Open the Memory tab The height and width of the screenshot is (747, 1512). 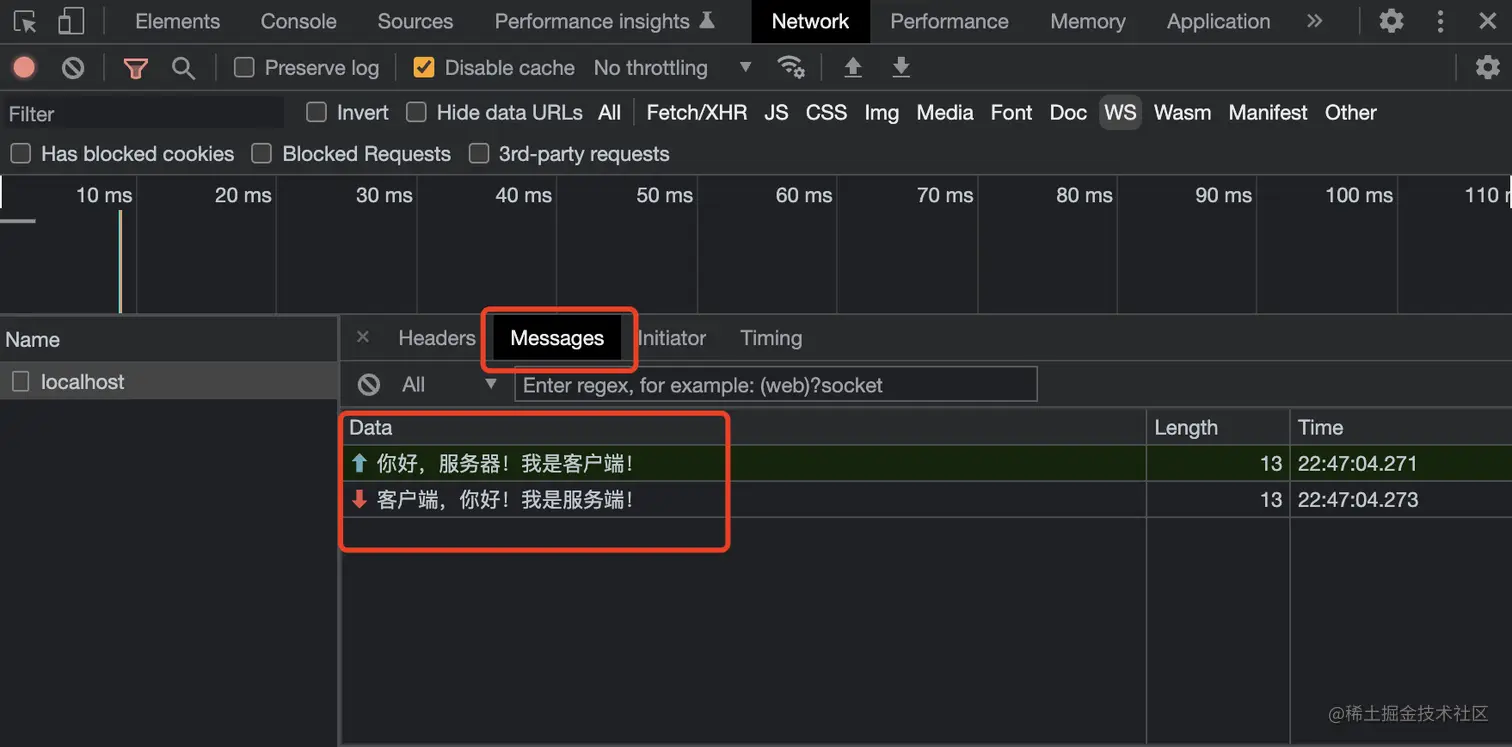1087,21
